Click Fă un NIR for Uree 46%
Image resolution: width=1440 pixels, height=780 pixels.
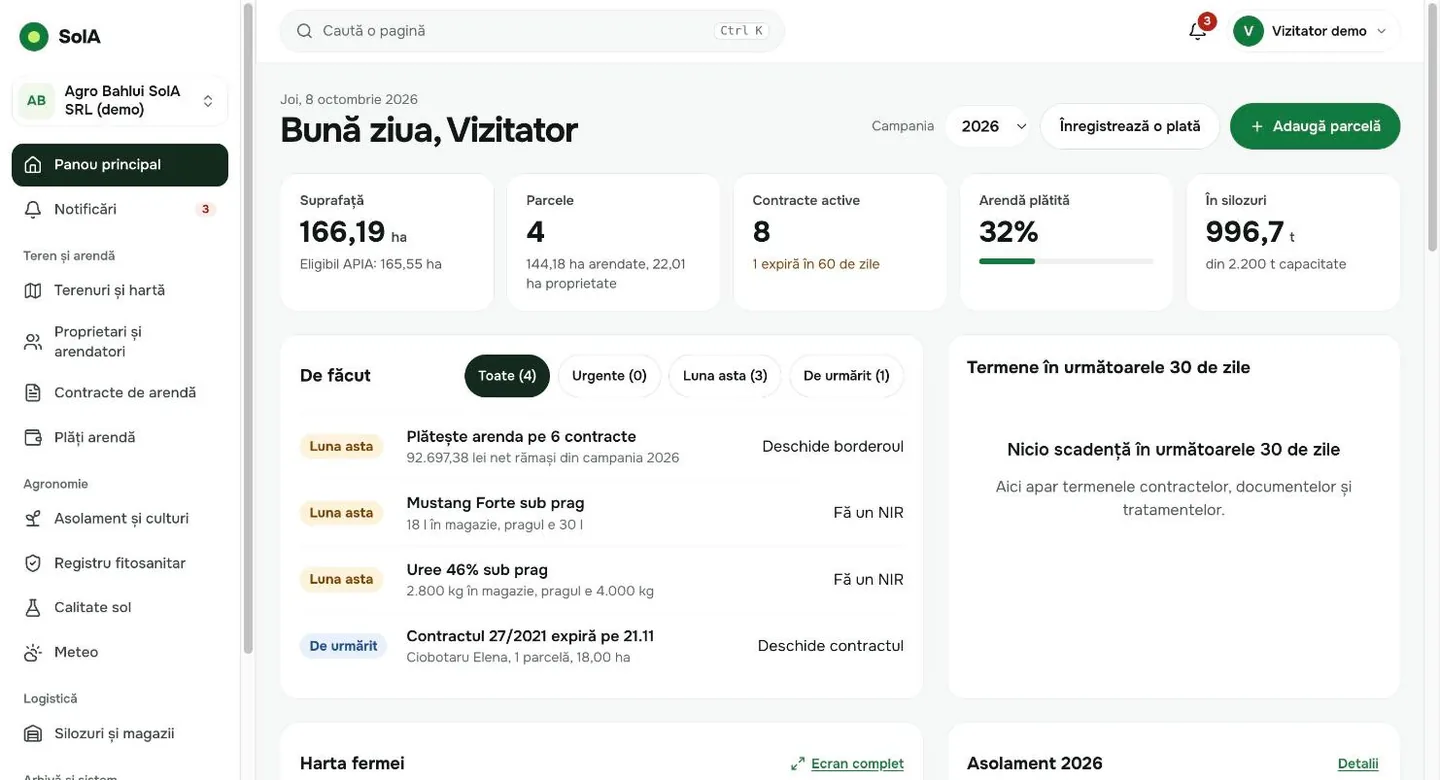coord(868,579)
